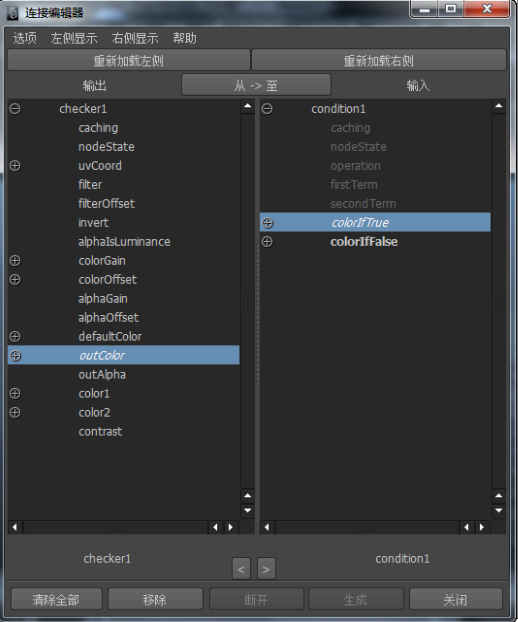Collapse the condition1 node tree
Viewport: 518px width, 622px height.
(267, 109)
